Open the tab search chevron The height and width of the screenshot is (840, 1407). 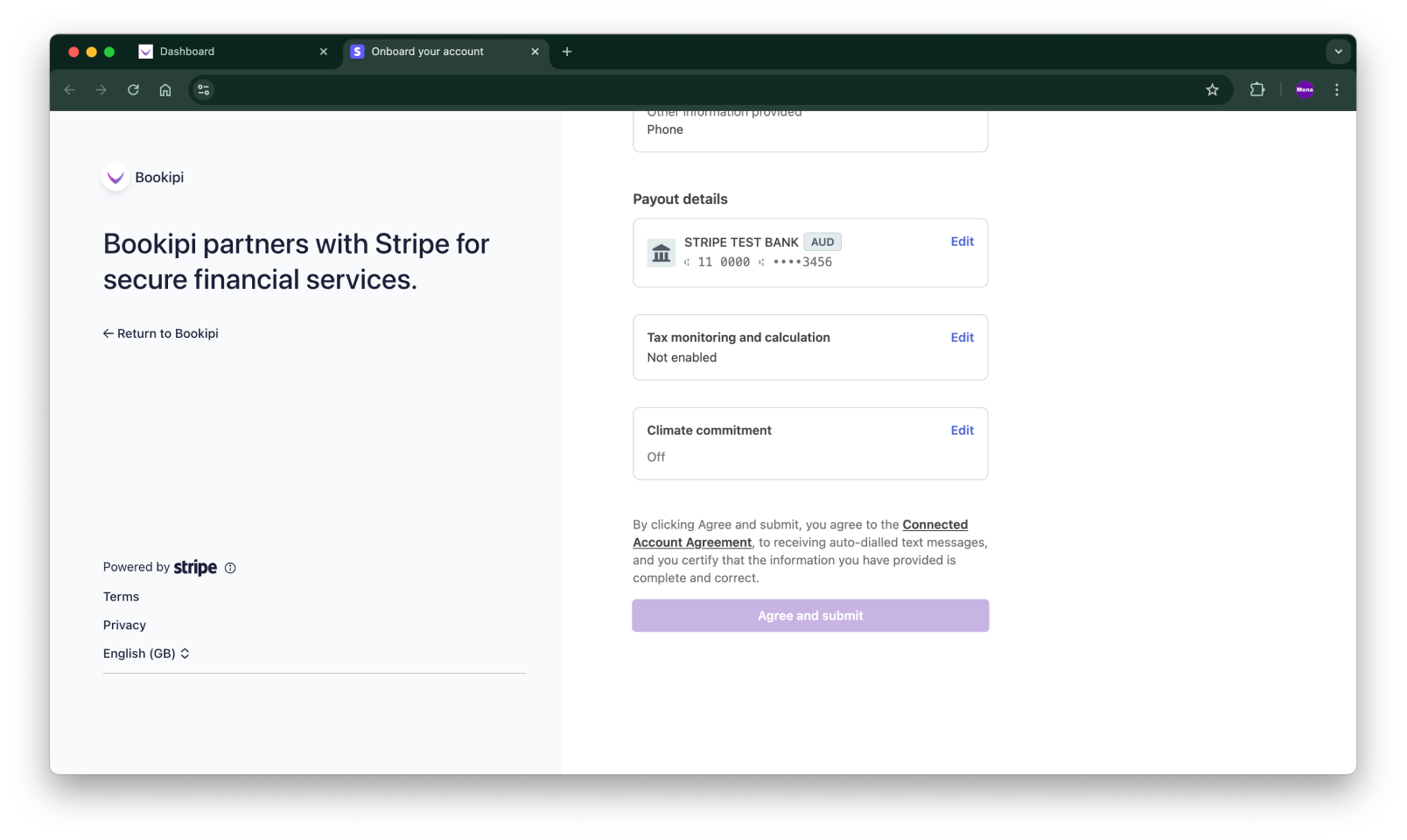[1338, 52]
